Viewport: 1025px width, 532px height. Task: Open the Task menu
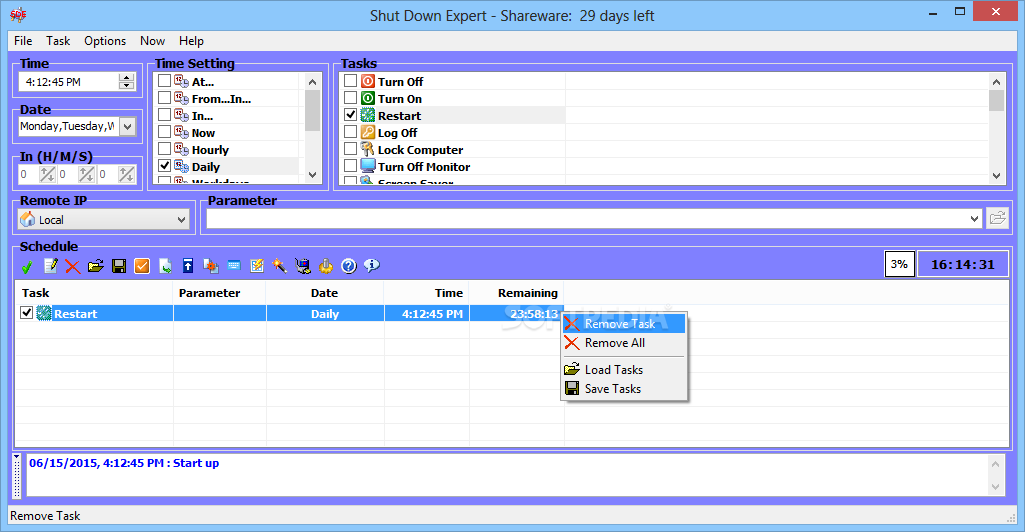click(58, 41)
